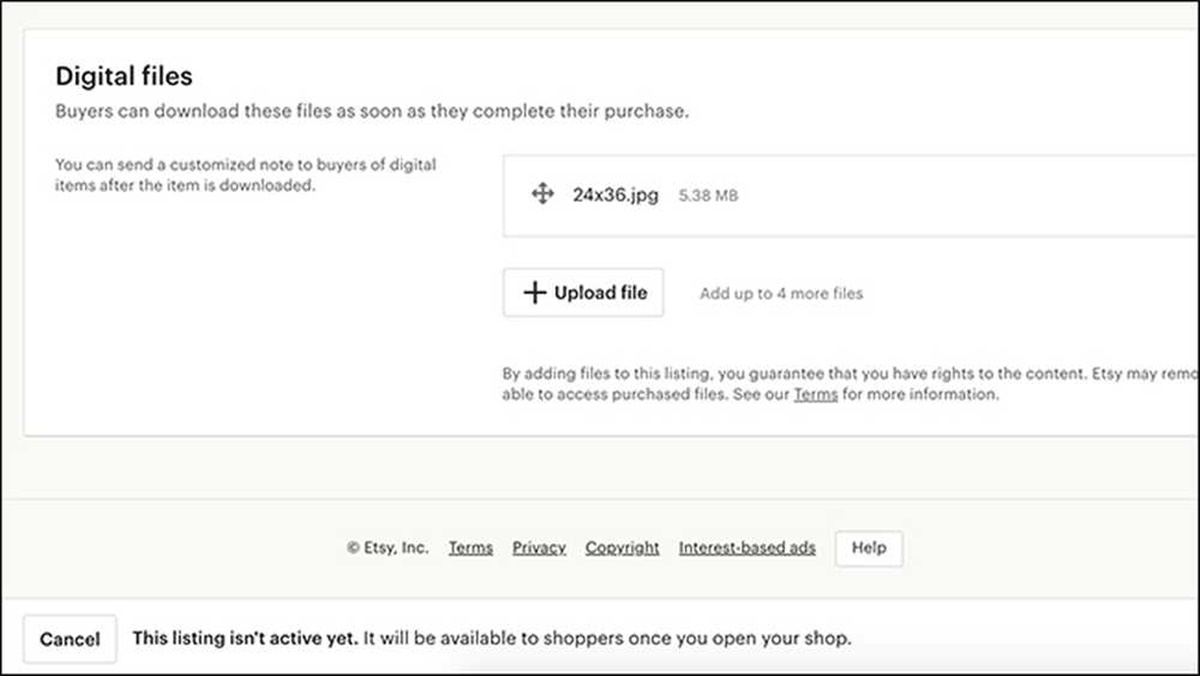
Task: Click the Digital files section heading
Action: tap(123, 76)
